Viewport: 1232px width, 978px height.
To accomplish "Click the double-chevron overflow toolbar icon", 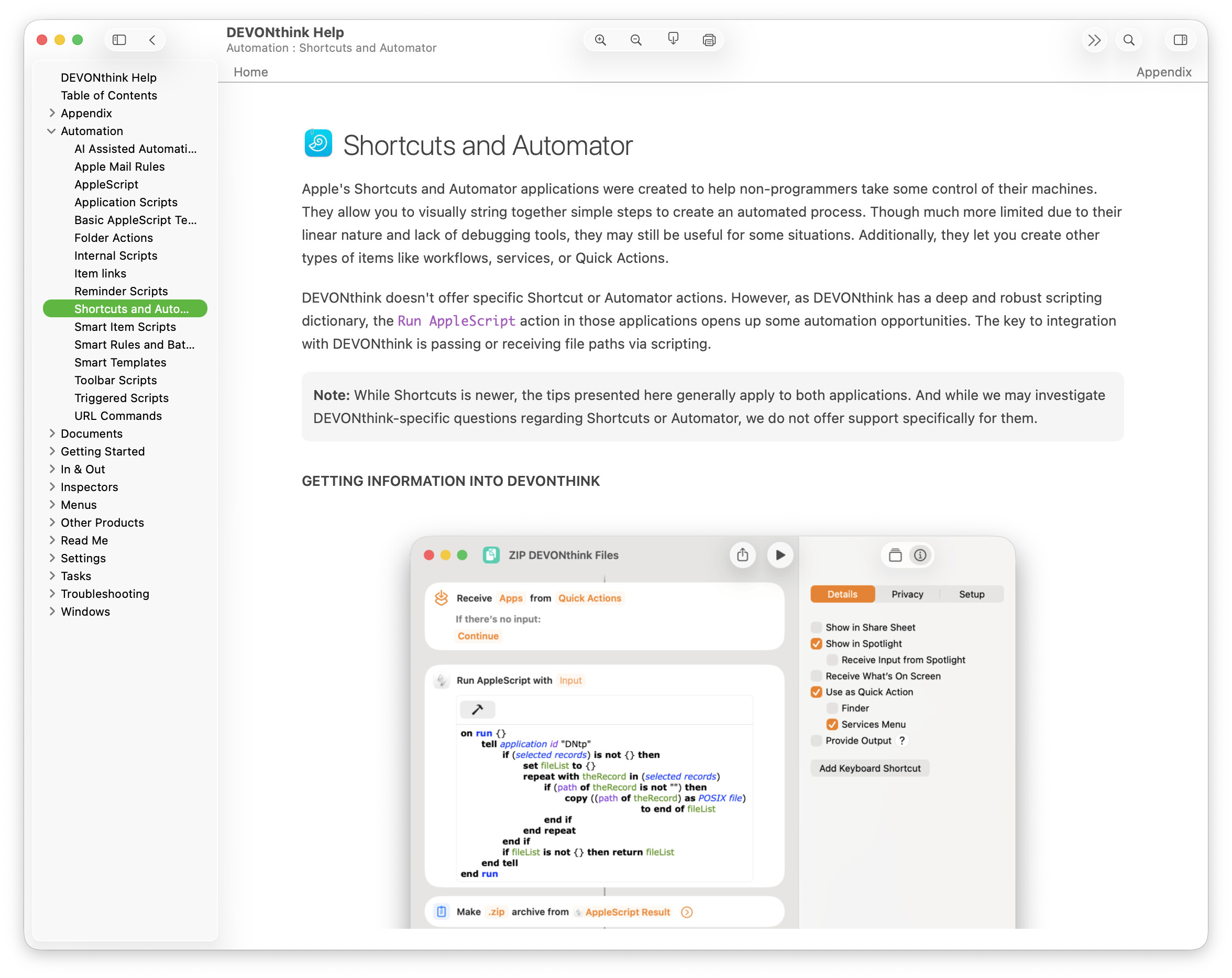I will (1094, 40).
